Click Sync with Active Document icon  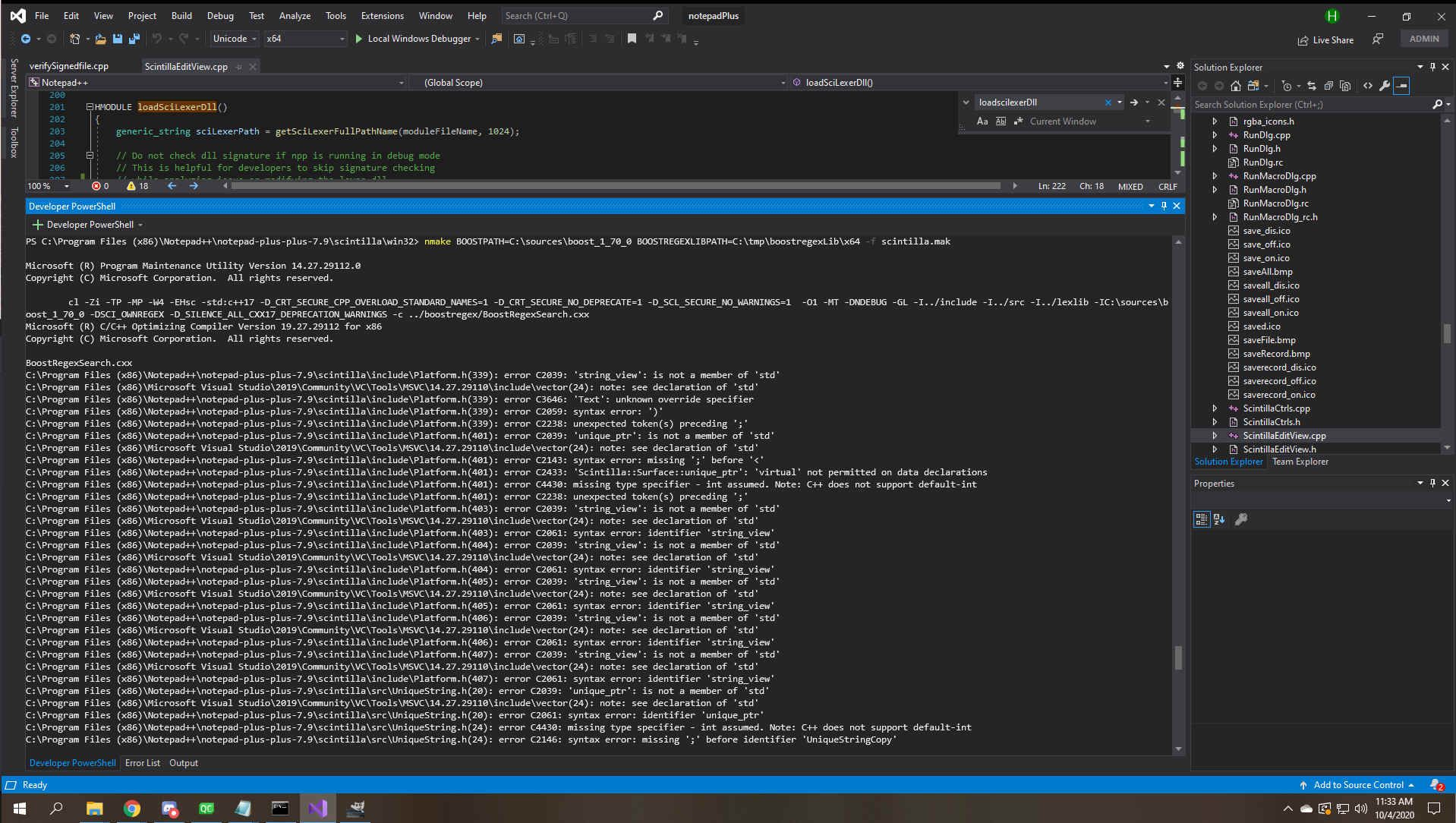click(1312, 86)
